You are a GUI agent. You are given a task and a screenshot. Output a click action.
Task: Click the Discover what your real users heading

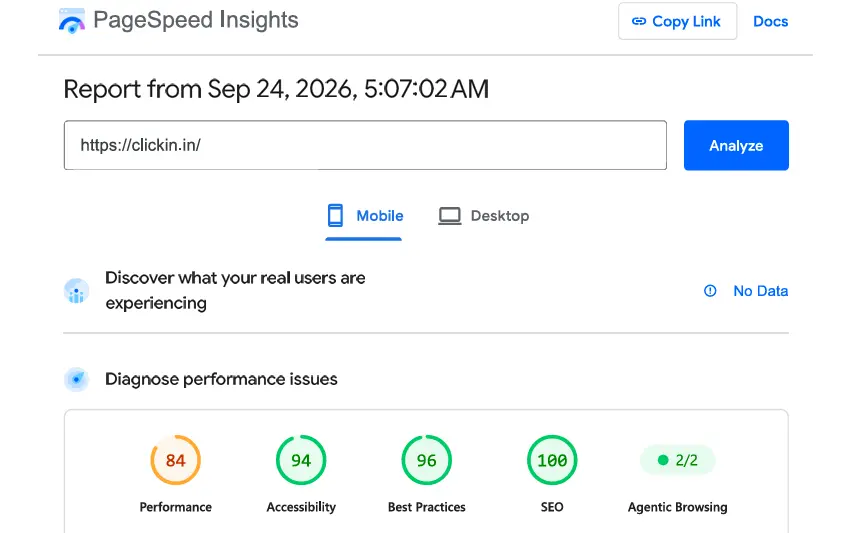(x=235, y=290)
